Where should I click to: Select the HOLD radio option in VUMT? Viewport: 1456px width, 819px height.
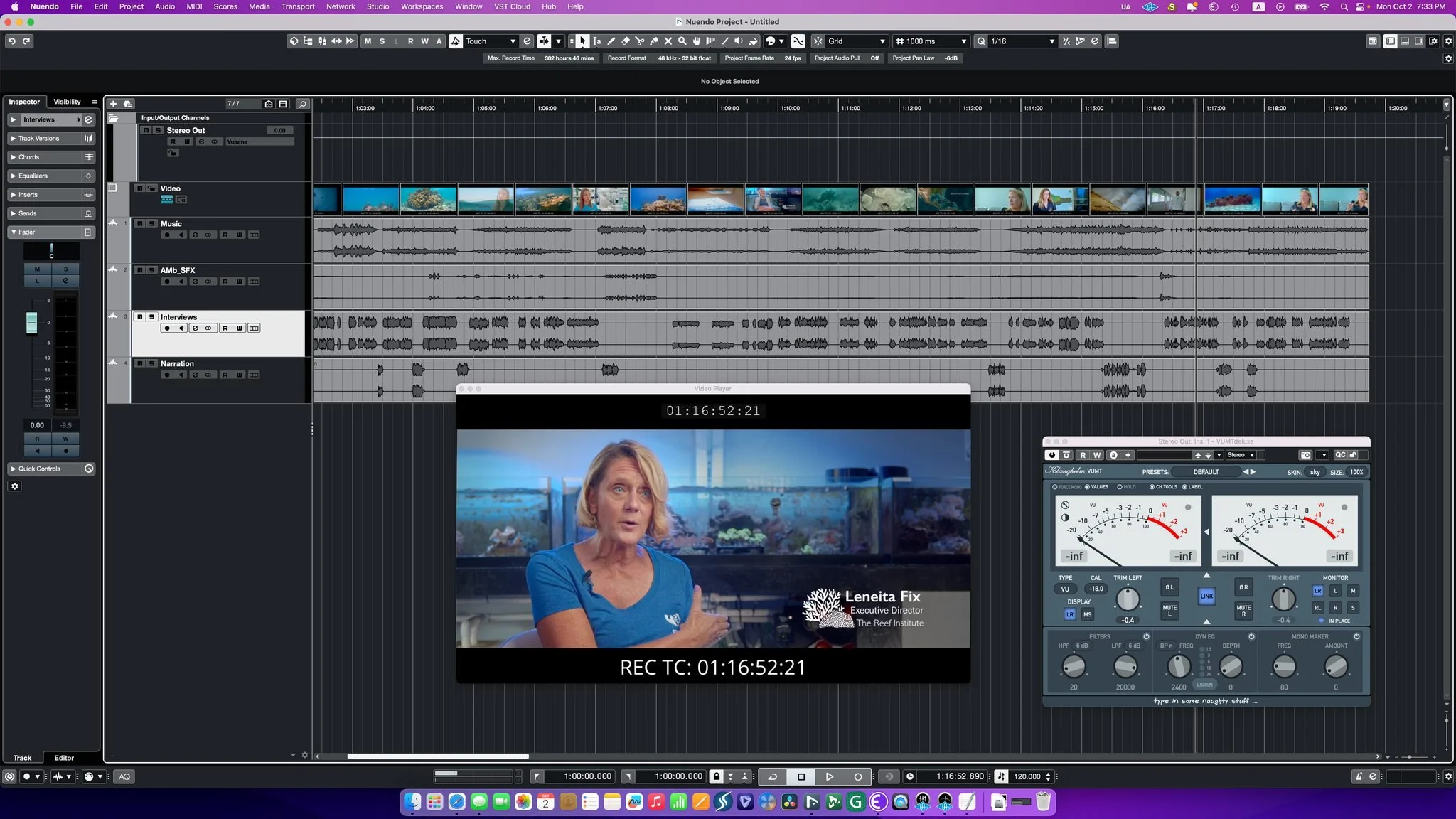(1119, 487)
